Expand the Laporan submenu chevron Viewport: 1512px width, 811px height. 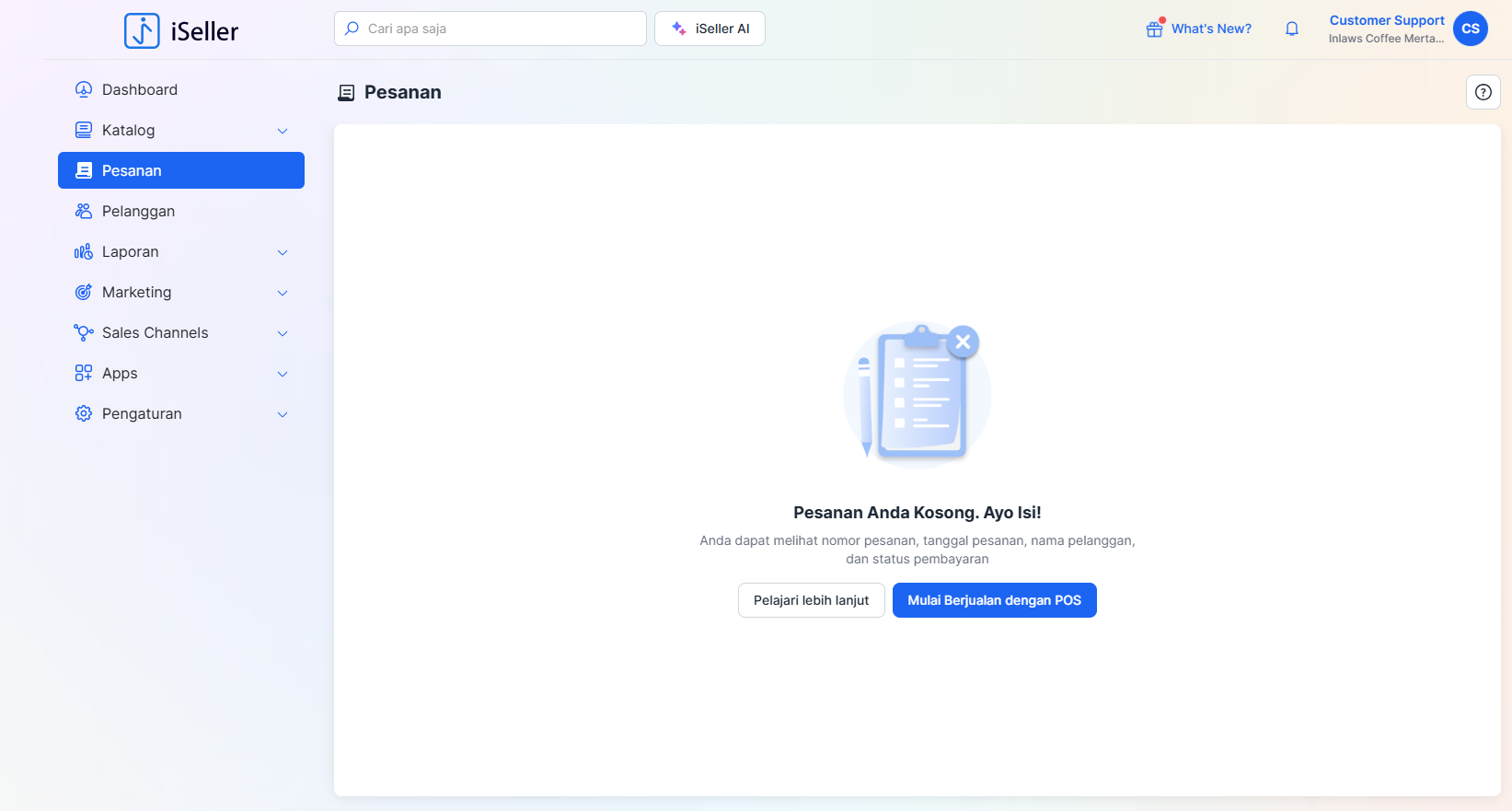coord(283,252)
